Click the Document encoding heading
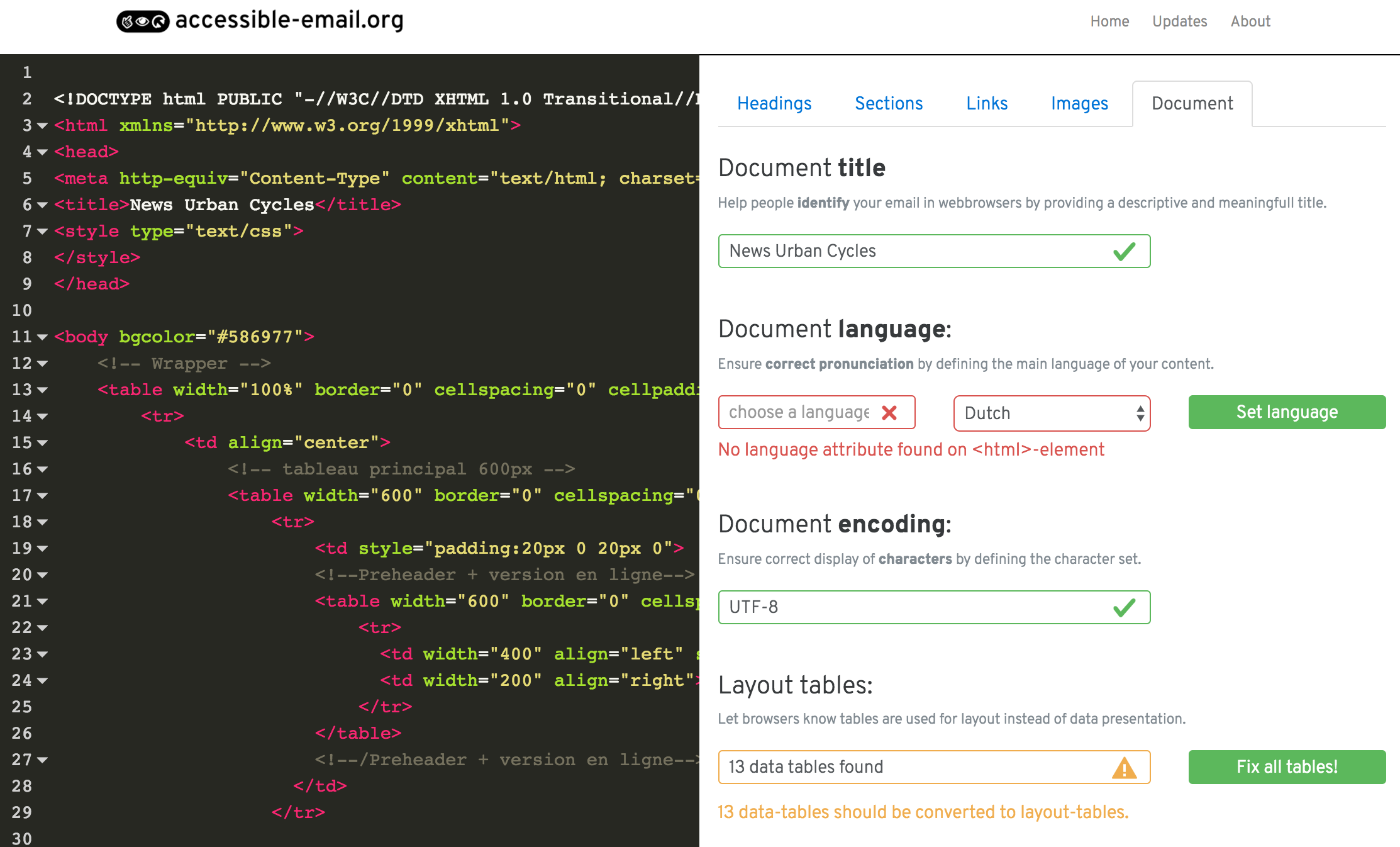 pos(835,524)
